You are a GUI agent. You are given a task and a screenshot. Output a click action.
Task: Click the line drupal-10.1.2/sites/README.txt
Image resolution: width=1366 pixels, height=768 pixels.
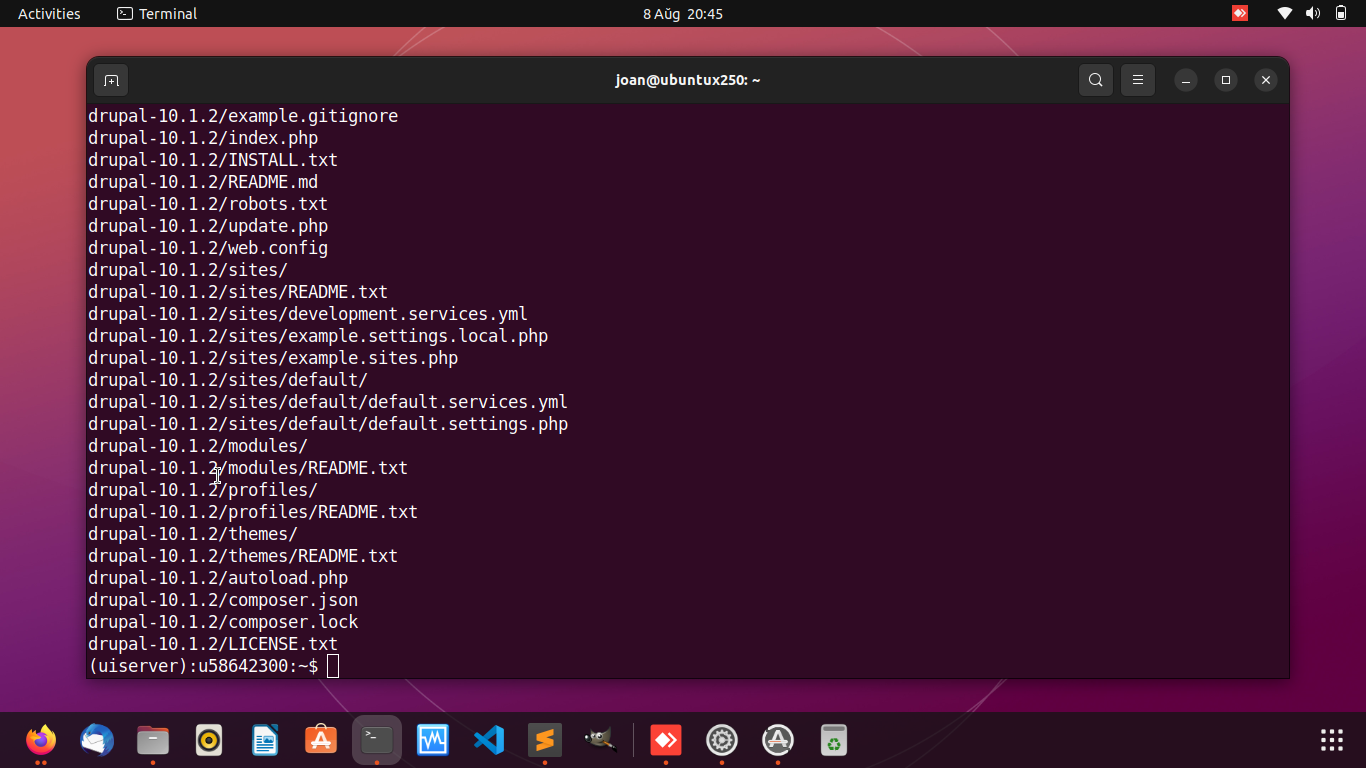(238, 292)
